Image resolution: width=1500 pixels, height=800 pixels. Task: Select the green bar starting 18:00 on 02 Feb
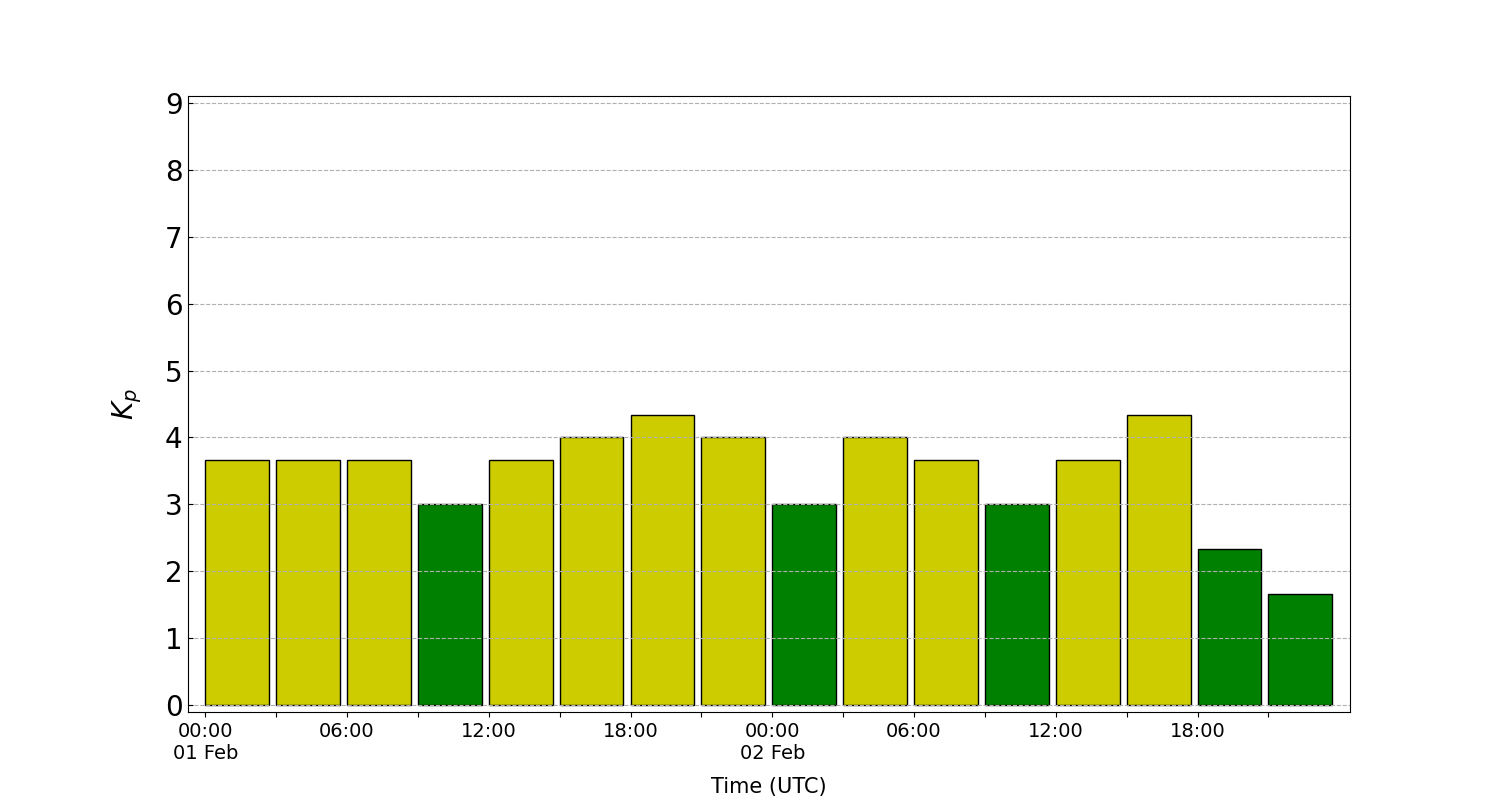[1229, 627]
